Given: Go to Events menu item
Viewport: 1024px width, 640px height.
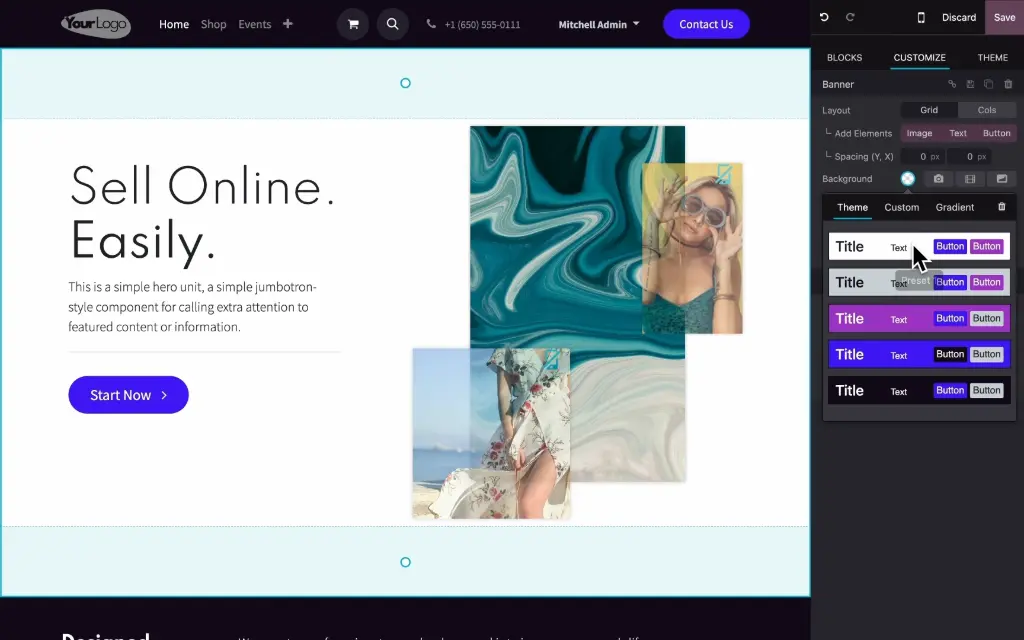Looking at the screenshot, I should (255, 24).
